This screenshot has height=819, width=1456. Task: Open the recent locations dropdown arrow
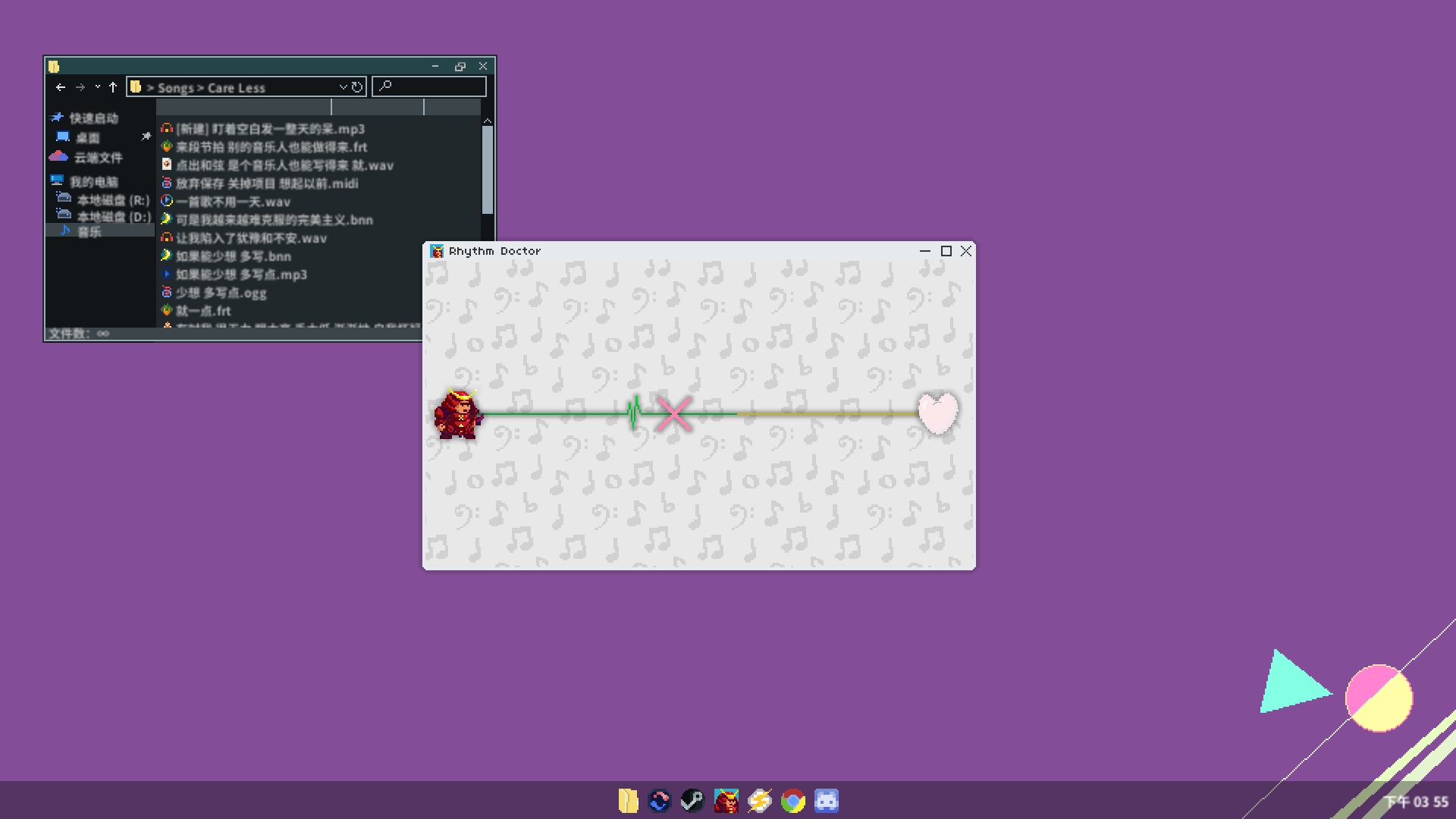click(97, 87)
